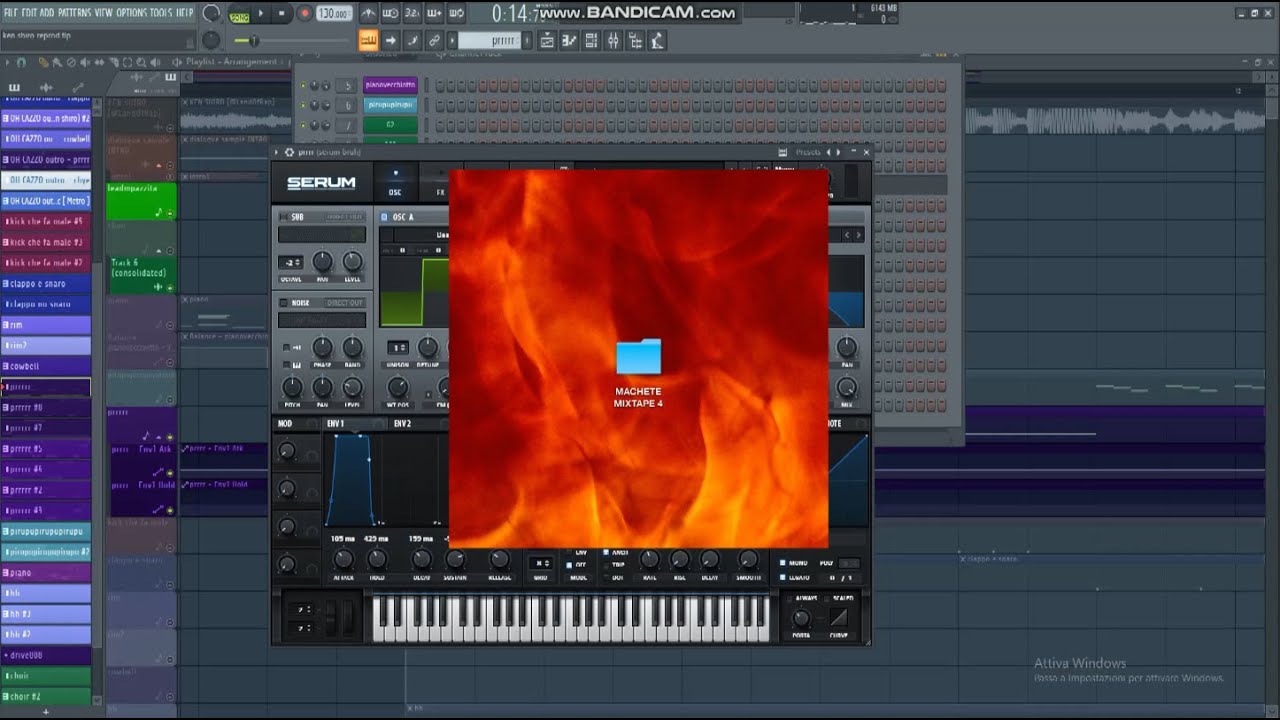This screenshot has height=720, width=1280.
Task: Toggle the LEGATO checkbox in Serum
Action: 783,577
